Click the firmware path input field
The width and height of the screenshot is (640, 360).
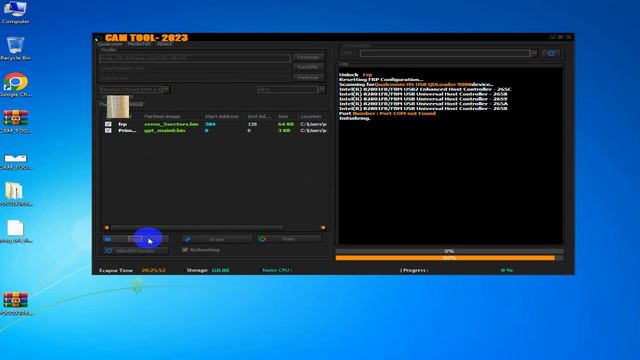(195, 58)
